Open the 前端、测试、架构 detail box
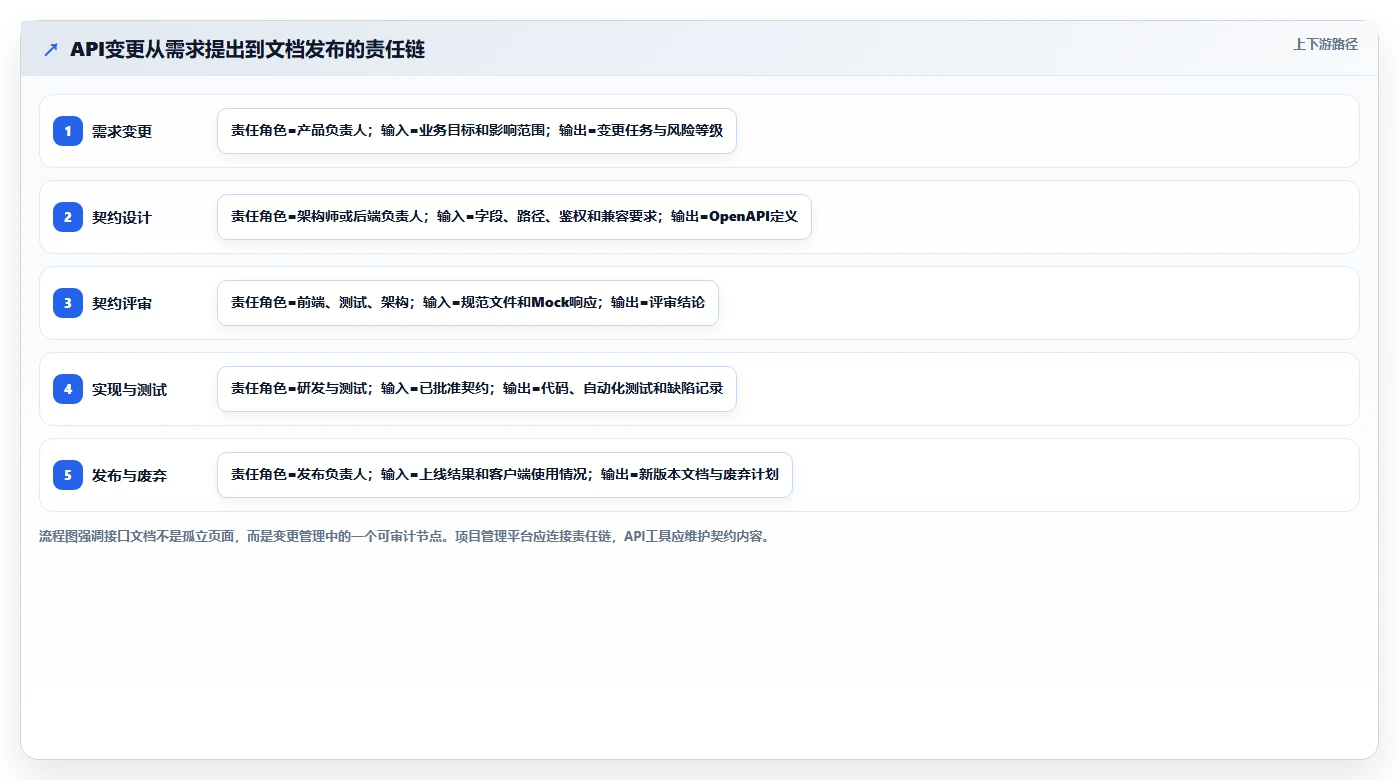This screenshot has width=1399, height=780. coord(468,303)
